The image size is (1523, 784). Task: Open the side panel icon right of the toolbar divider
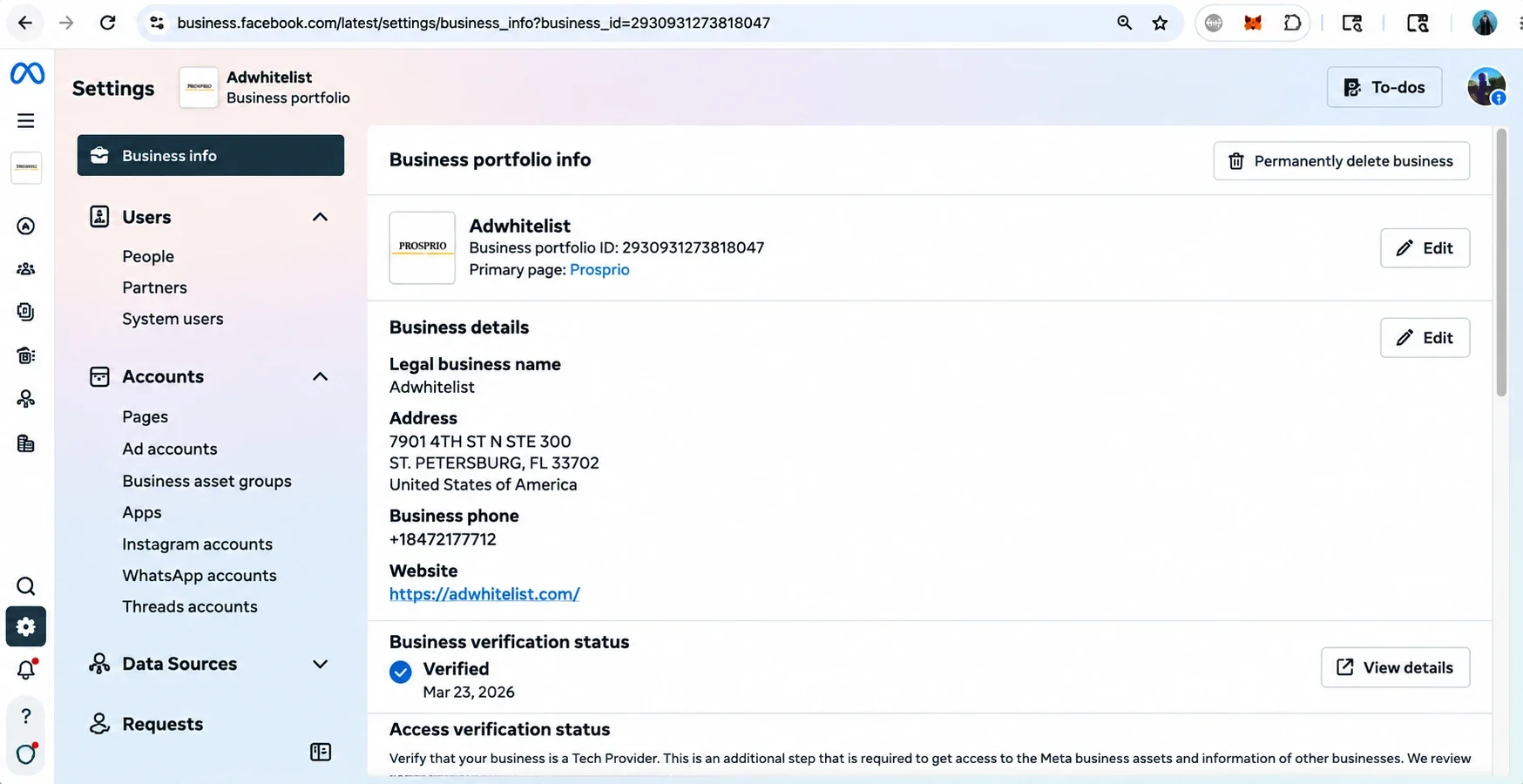point(1418,23)
